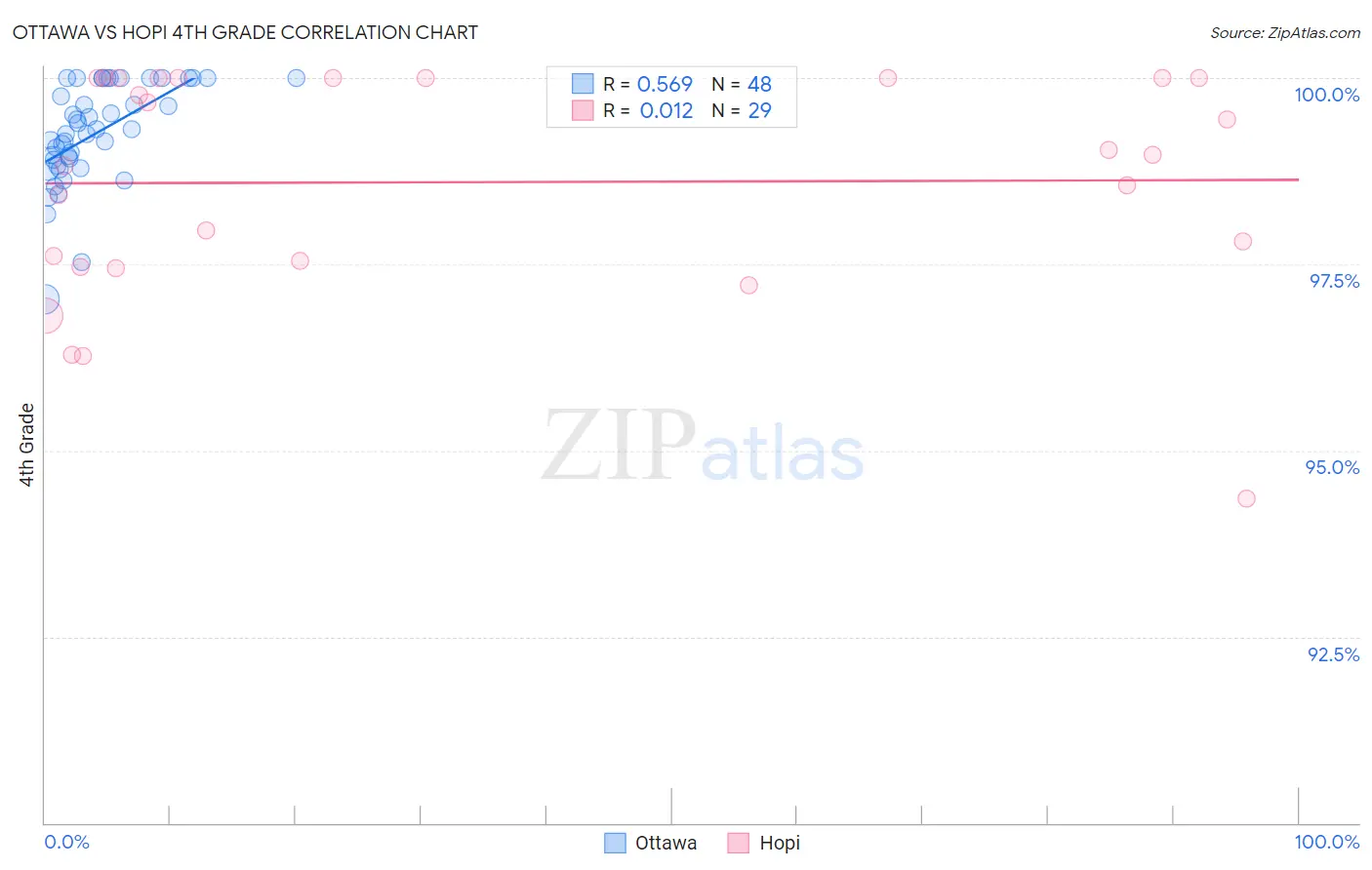The width and height of the screenshot is (1372, 870).
Task: Click the Hopi pink legend swatch
Action: coord(739,843)
